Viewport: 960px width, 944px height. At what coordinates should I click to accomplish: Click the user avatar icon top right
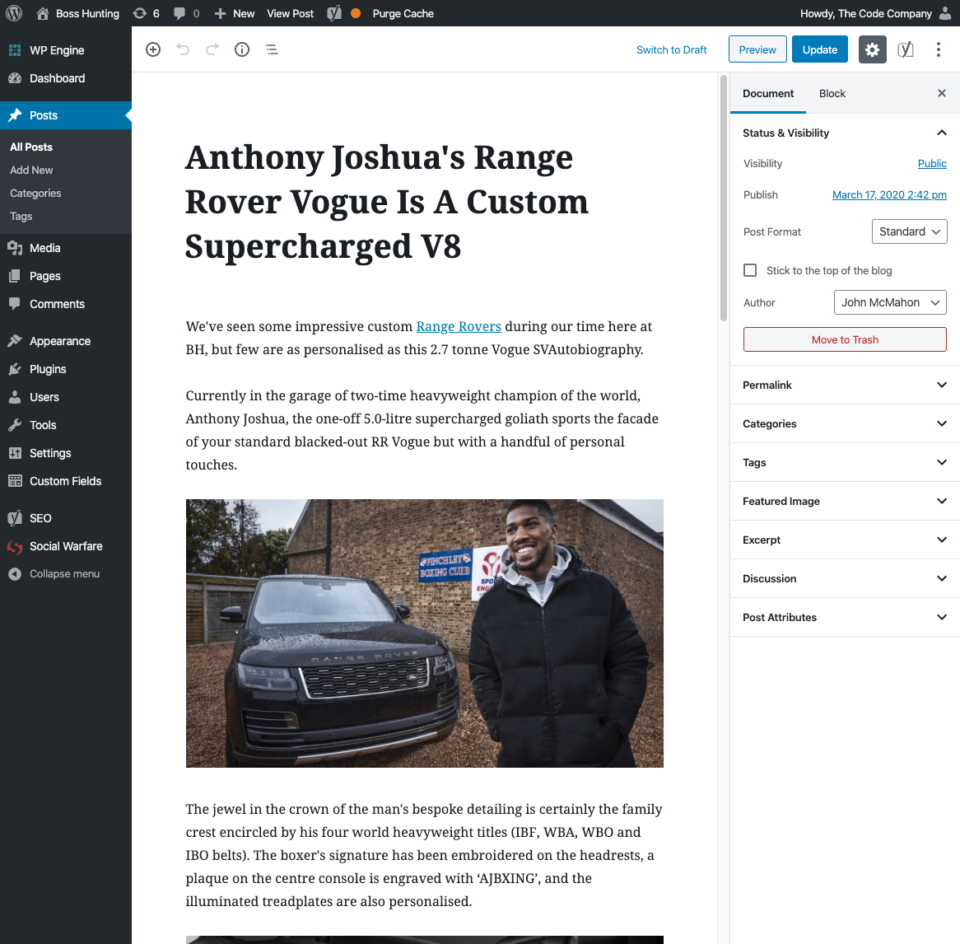pos(945,13)
